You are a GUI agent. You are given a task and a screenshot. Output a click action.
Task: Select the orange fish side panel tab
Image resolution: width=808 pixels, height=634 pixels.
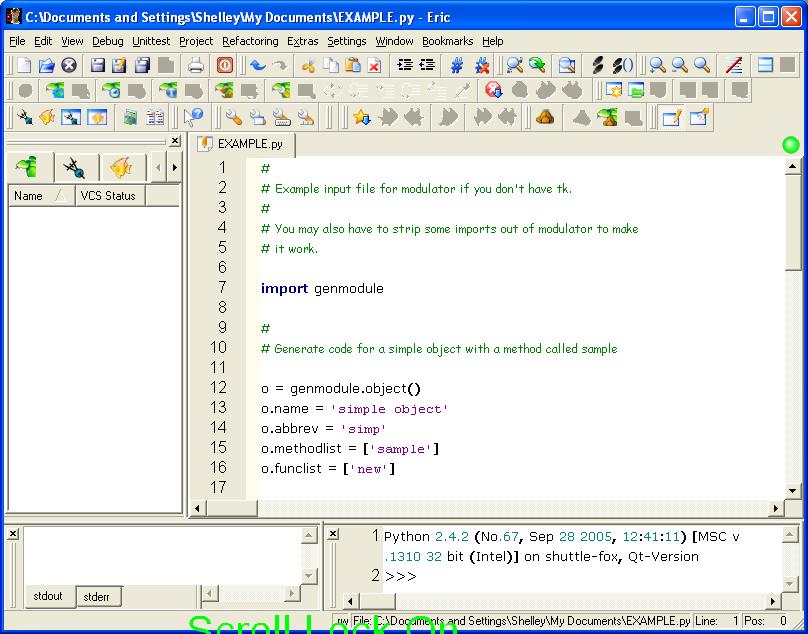point(121,168)
